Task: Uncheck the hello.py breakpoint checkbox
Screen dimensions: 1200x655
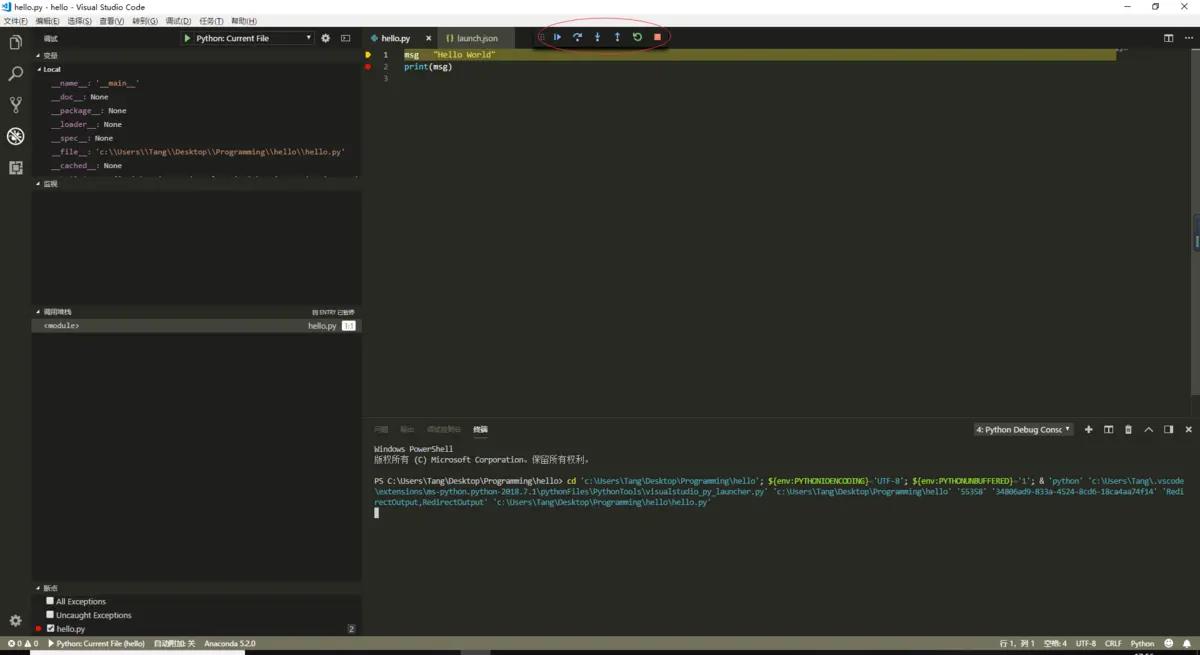Action: pyautogui.click(x=50, y=629)
